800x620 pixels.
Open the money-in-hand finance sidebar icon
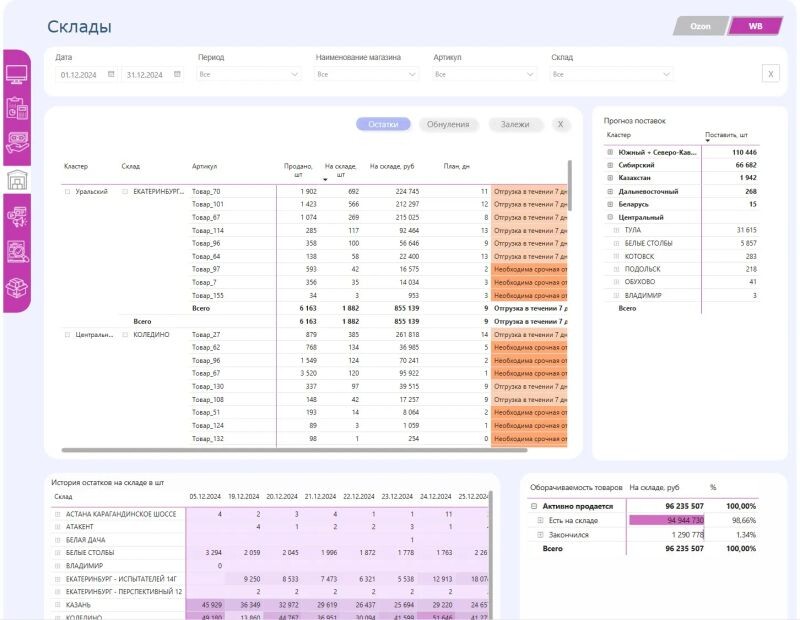[x=17, y=143]
